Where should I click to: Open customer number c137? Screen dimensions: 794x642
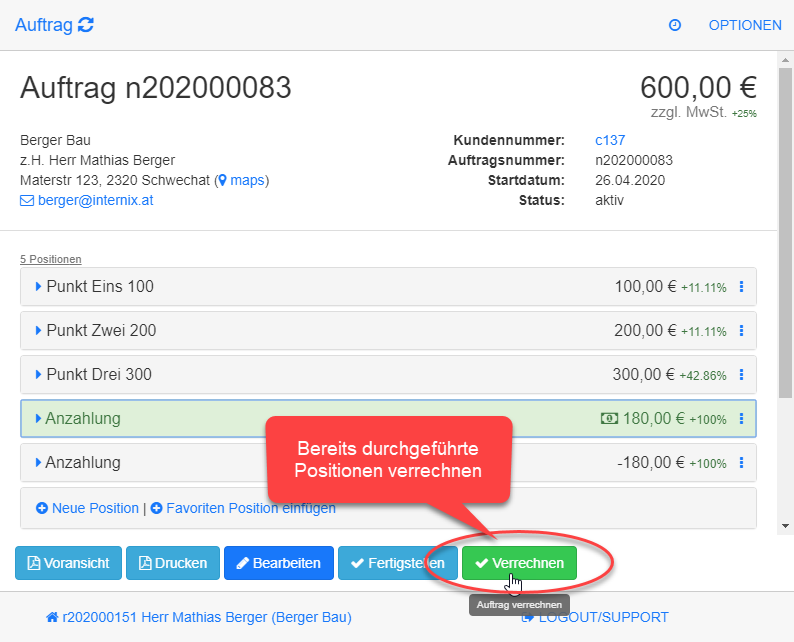(x=610, y=140)
